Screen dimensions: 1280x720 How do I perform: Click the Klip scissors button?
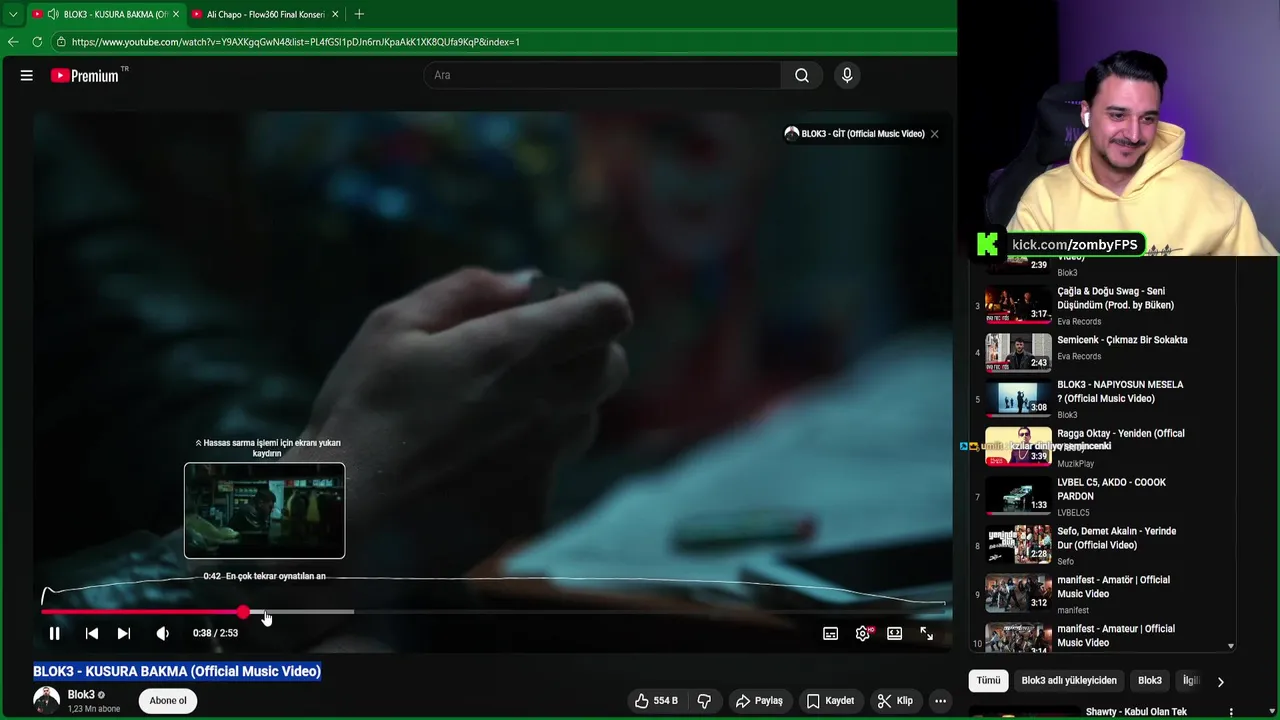(x=894, y=701)
